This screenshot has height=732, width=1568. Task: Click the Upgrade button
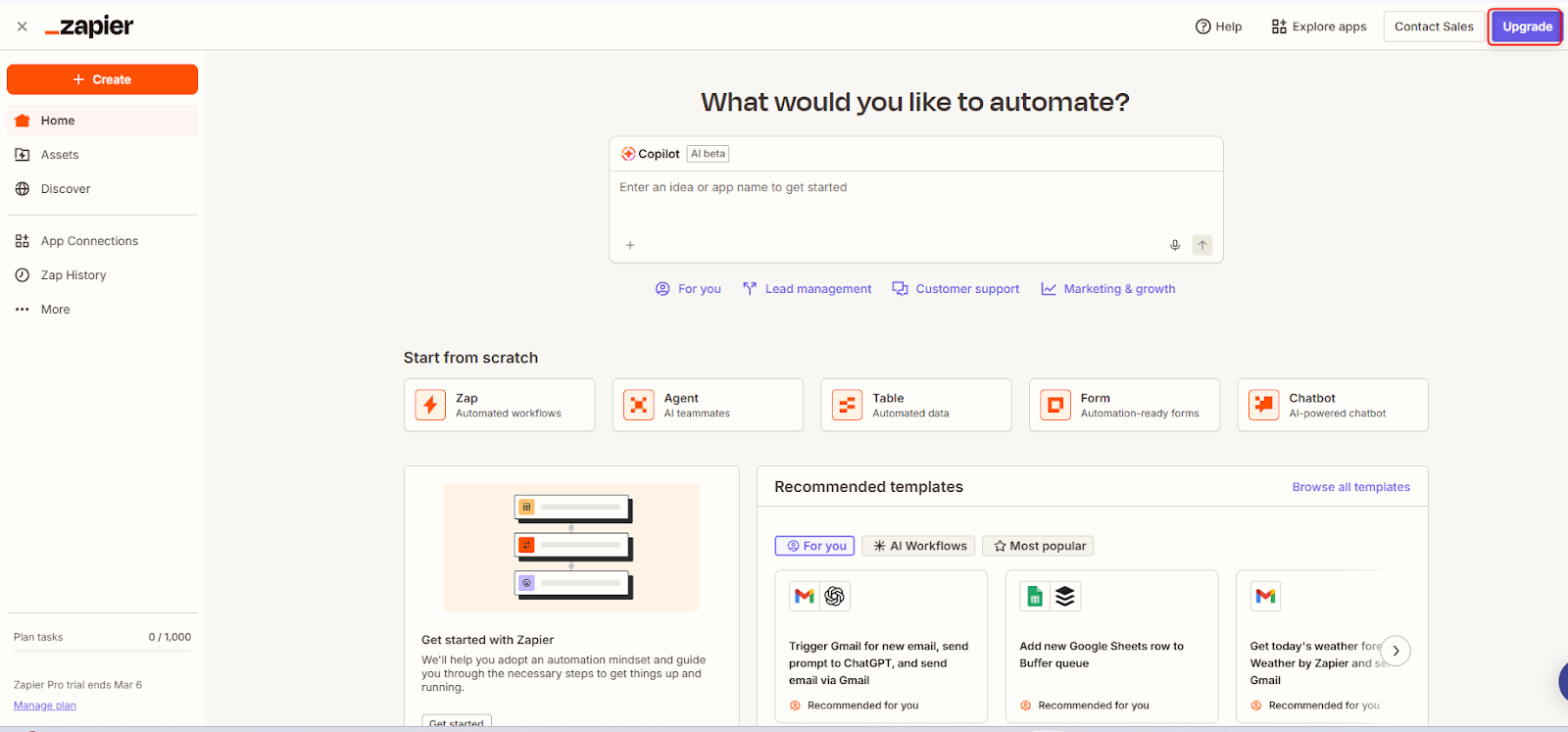click(1527, 26)
